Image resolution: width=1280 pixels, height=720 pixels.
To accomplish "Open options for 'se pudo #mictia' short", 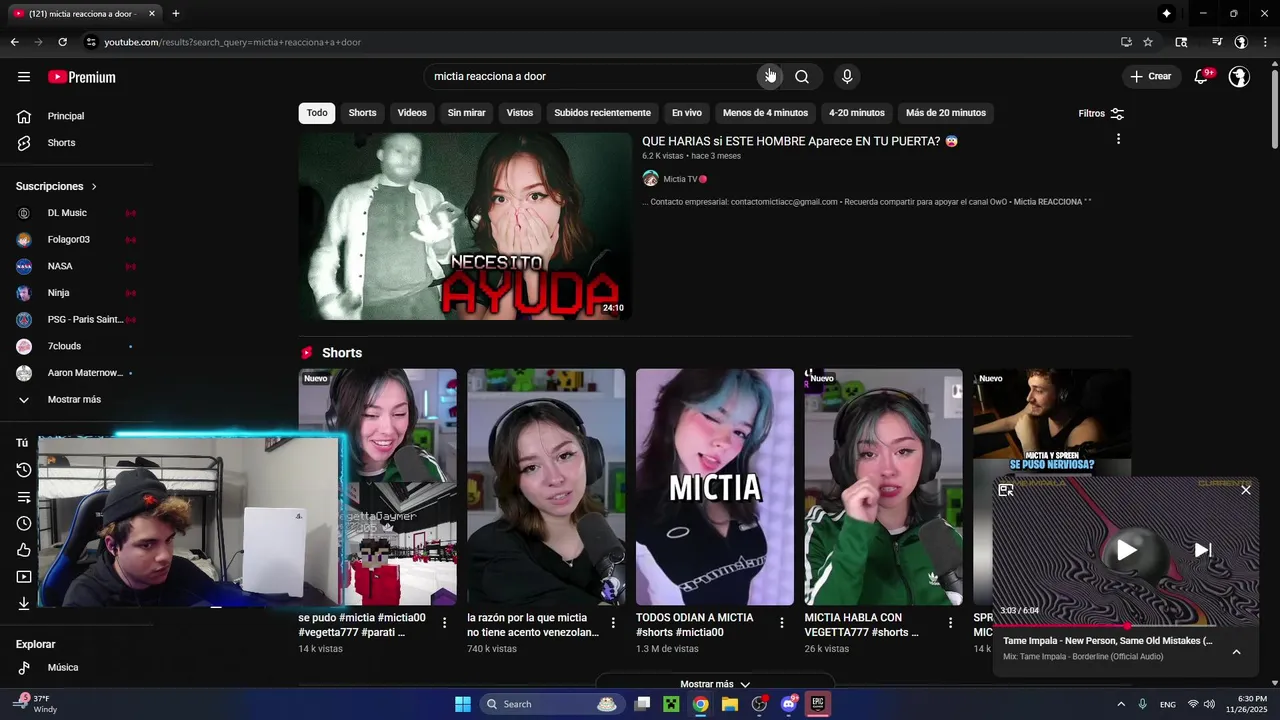I will click(444, 623).
